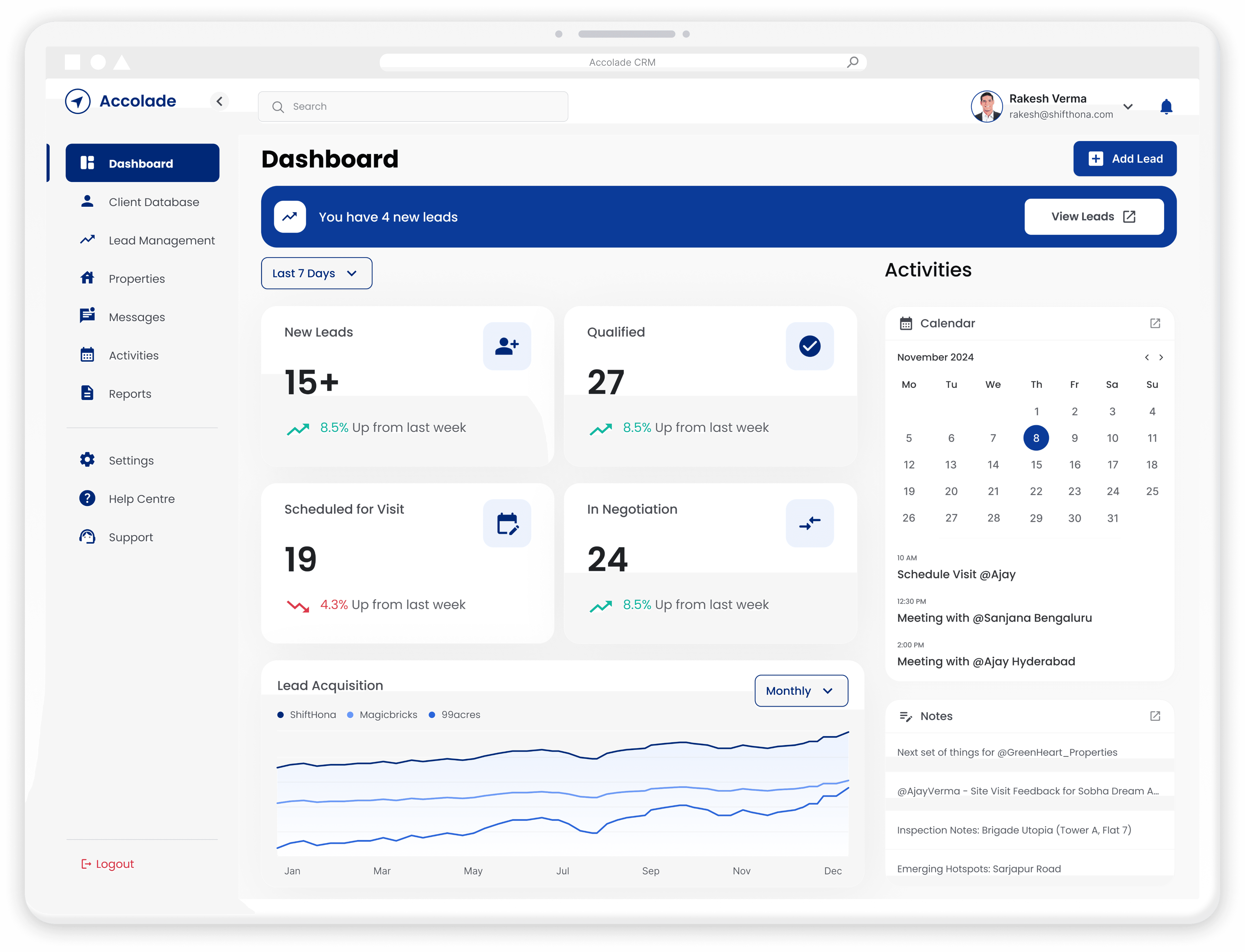Open Properties in the sidebar
The width and height of the screenshot is (1245, 952).
click(x=137, y=279)
